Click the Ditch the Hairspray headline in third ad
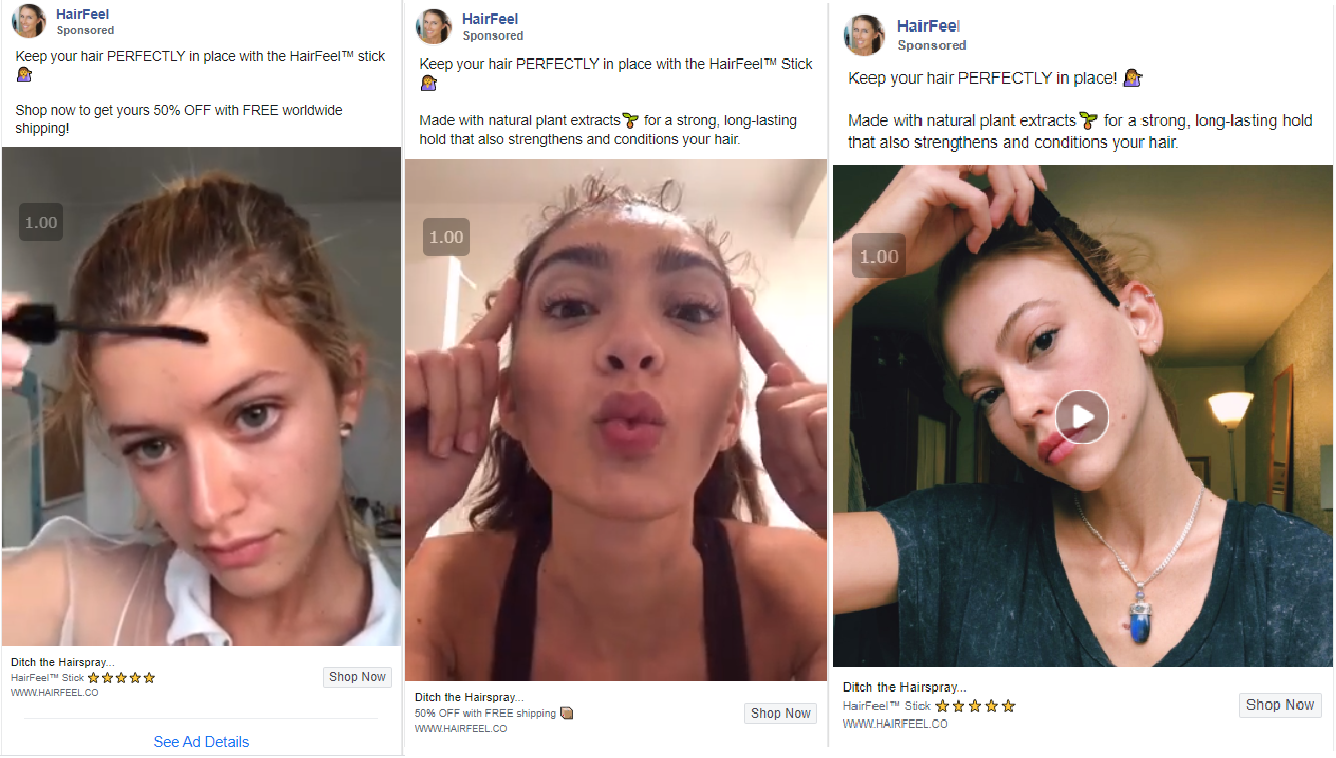 pyautogui.click(x=905, y=687)
